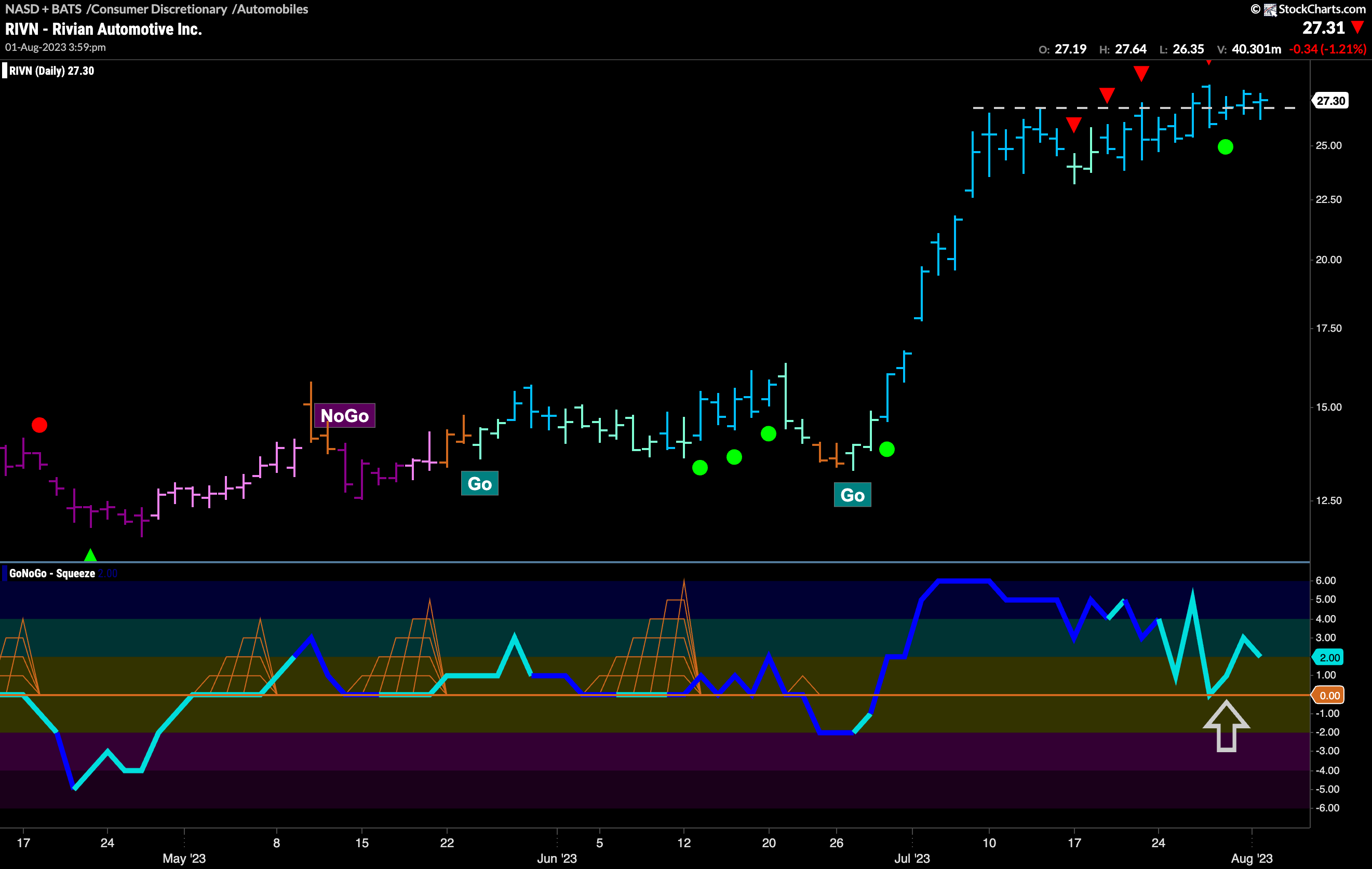This screenshot has width=1372, height=869.
Task: Click the red circle marker near April 17
Action: pyautogui.click(x=39, y=425)
